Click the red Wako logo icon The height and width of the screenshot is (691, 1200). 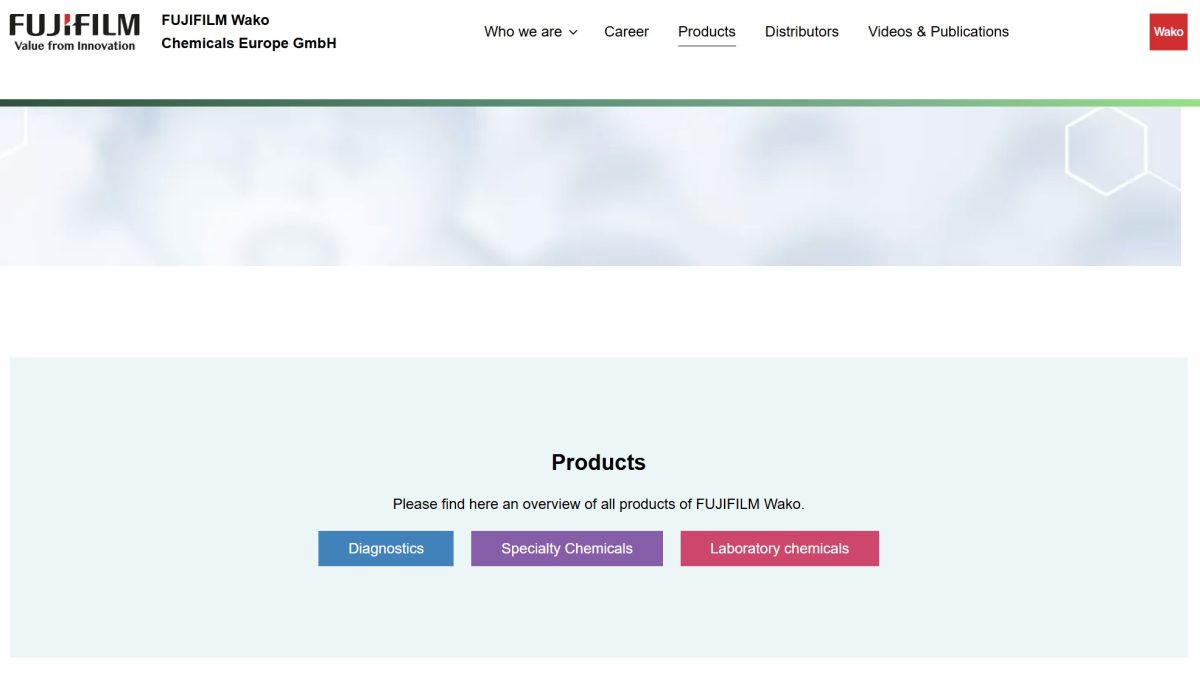pyautogui.click(x=1168, y=32)
